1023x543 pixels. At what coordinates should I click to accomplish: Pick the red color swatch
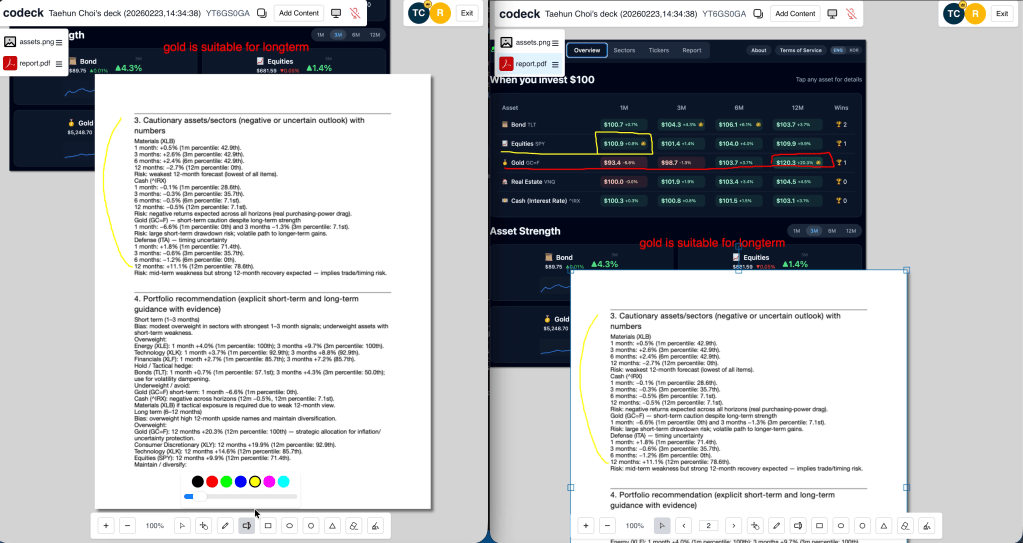(212, 482)
